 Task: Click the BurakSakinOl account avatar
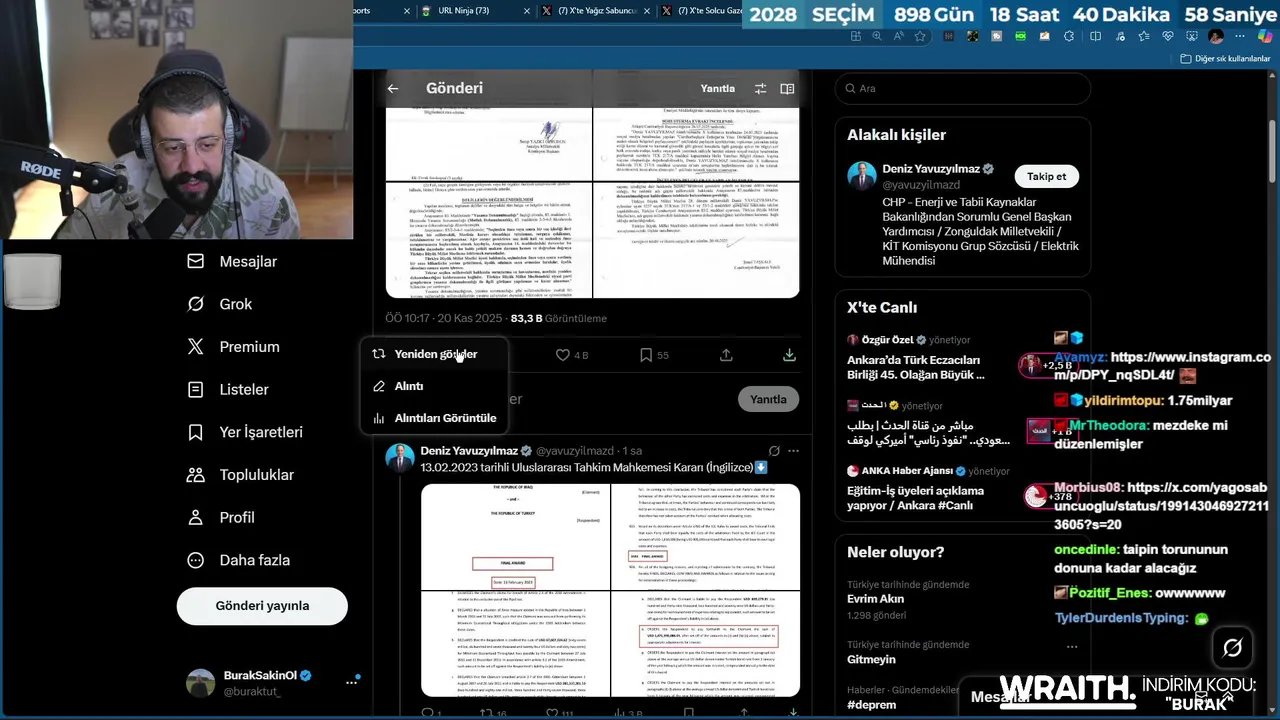(x=201, y=683)
